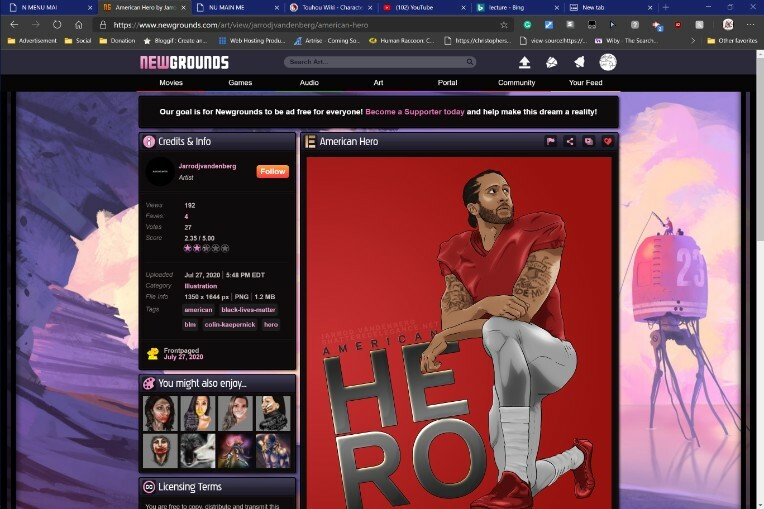Open the browser profile picture icon
The width and height of the screenshot is (764, 509).
[728, 24]
